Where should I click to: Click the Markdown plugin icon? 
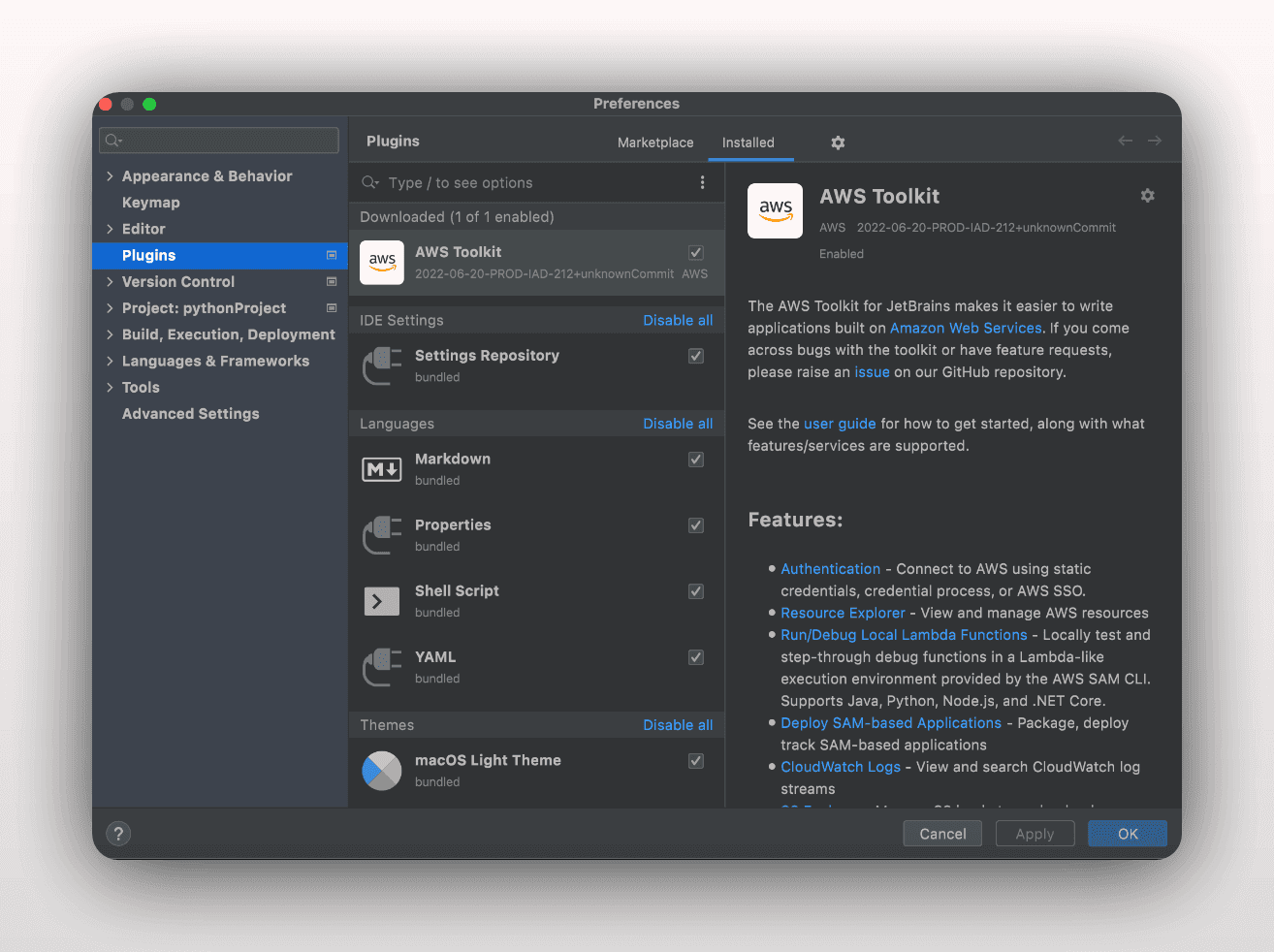[382, 469]
